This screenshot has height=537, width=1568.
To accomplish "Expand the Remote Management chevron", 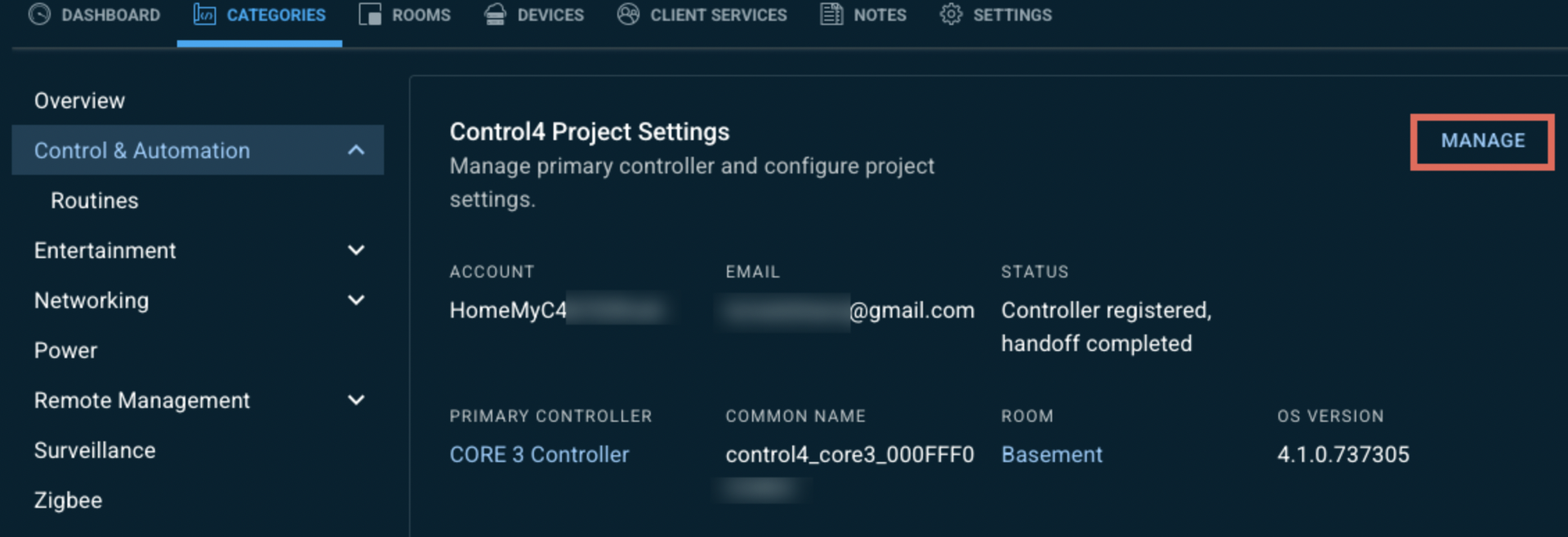I will coord(356,400).
